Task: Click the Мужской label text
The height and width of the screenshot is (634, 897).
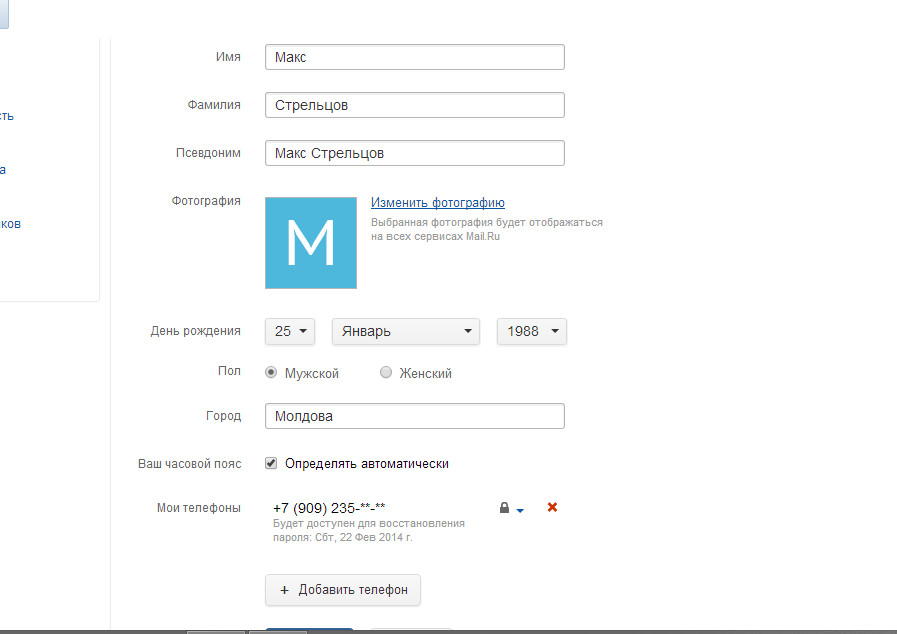Action: click(312, 374)
